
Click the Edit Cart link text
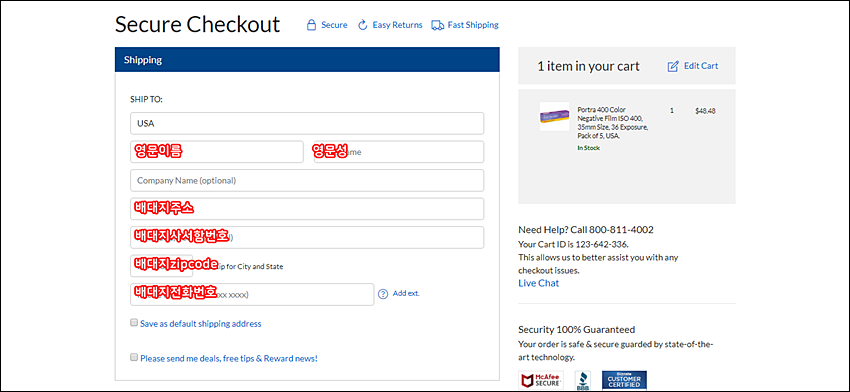click(x=701, y=66)
